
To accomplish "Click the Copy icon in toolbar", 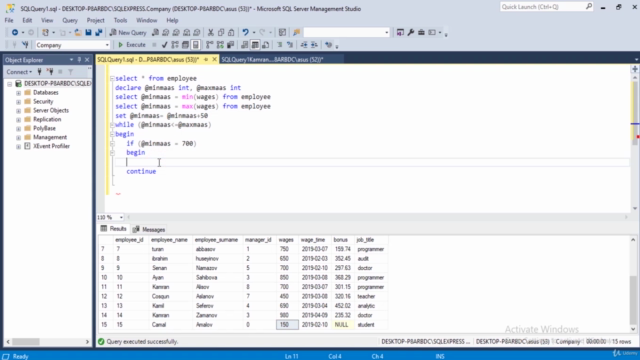I will 221,32.
